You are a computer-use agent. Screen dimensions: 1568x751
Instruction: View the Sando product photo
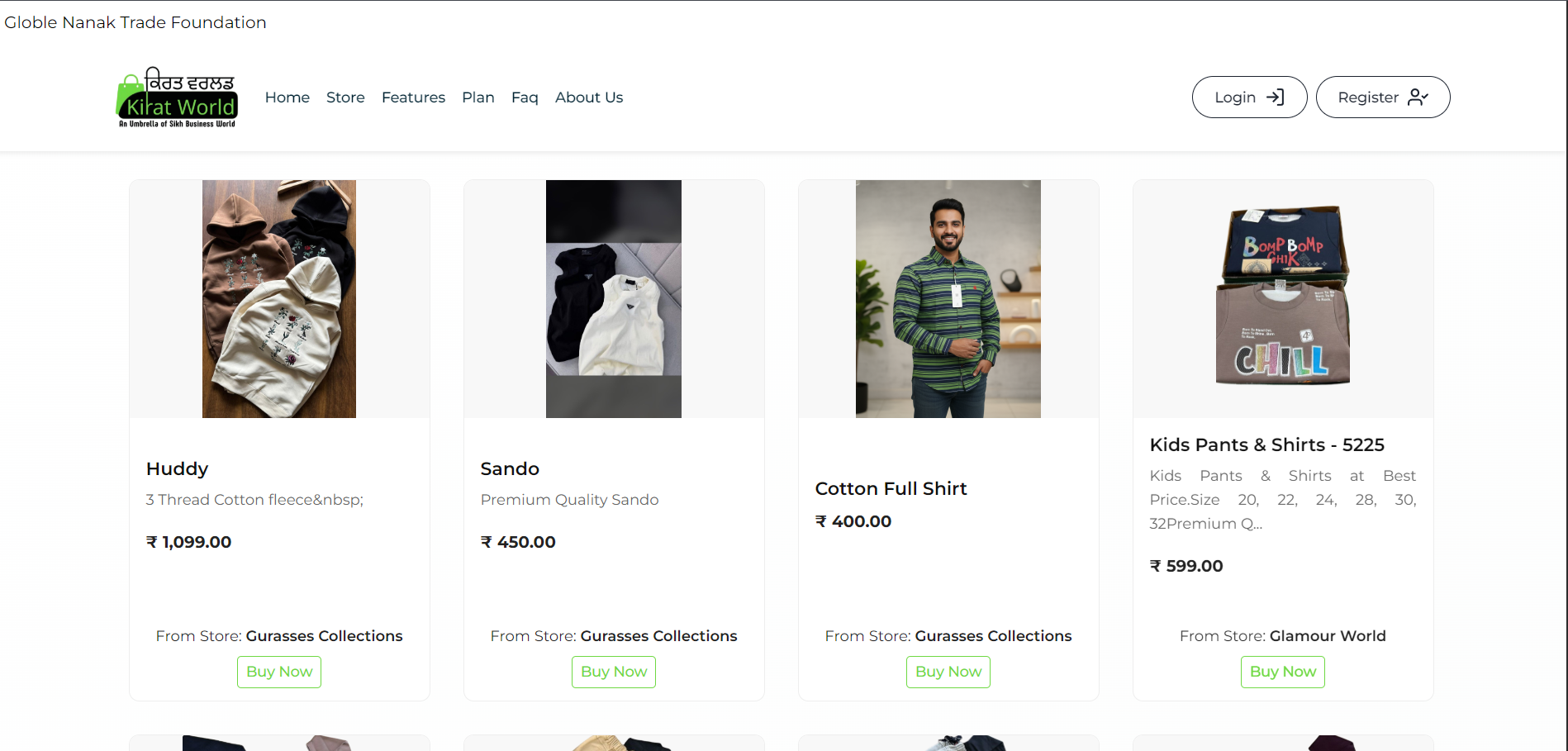point(614,299)
